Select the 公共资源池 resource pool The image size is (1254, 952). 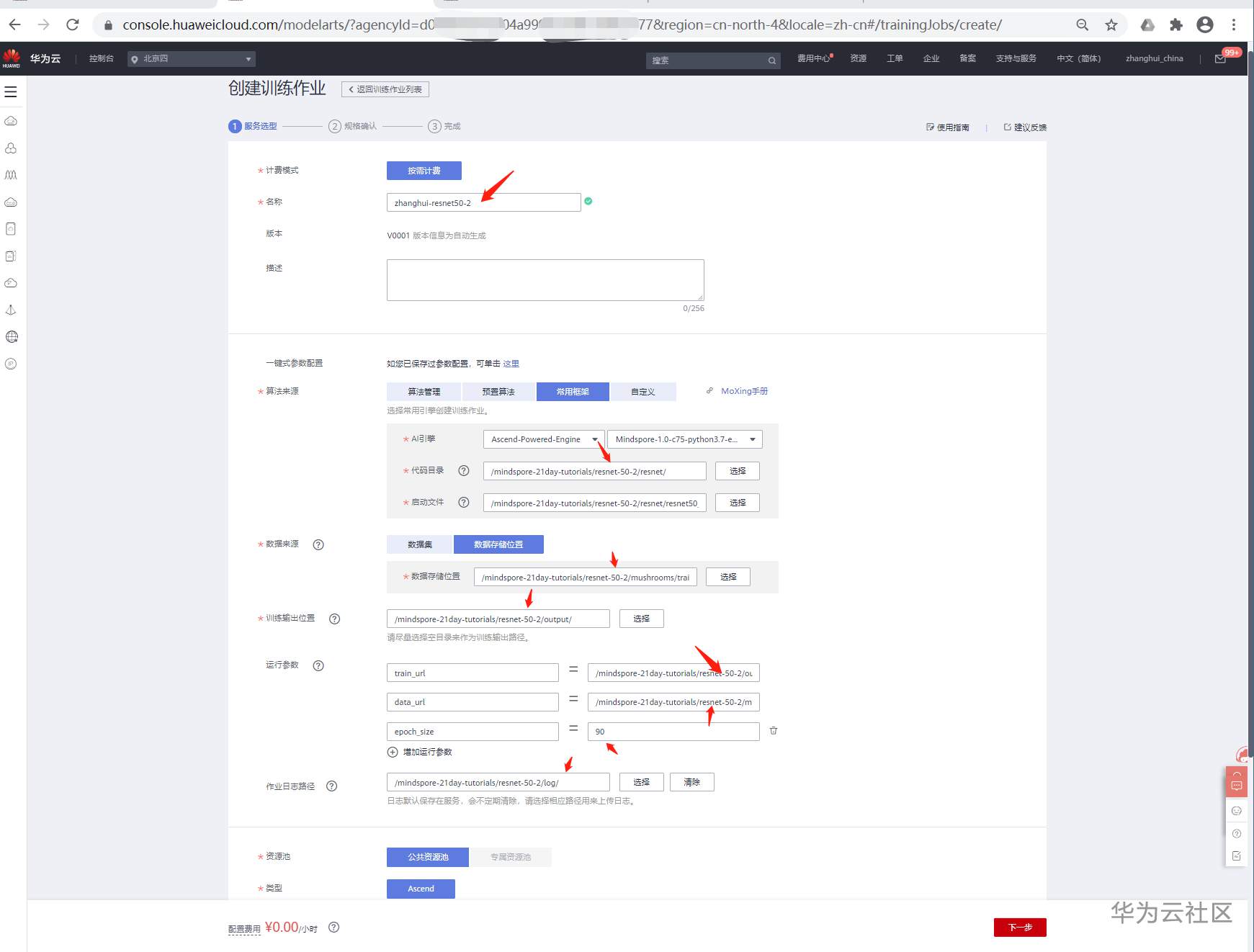pyautogui.click(x=428, y=857)
